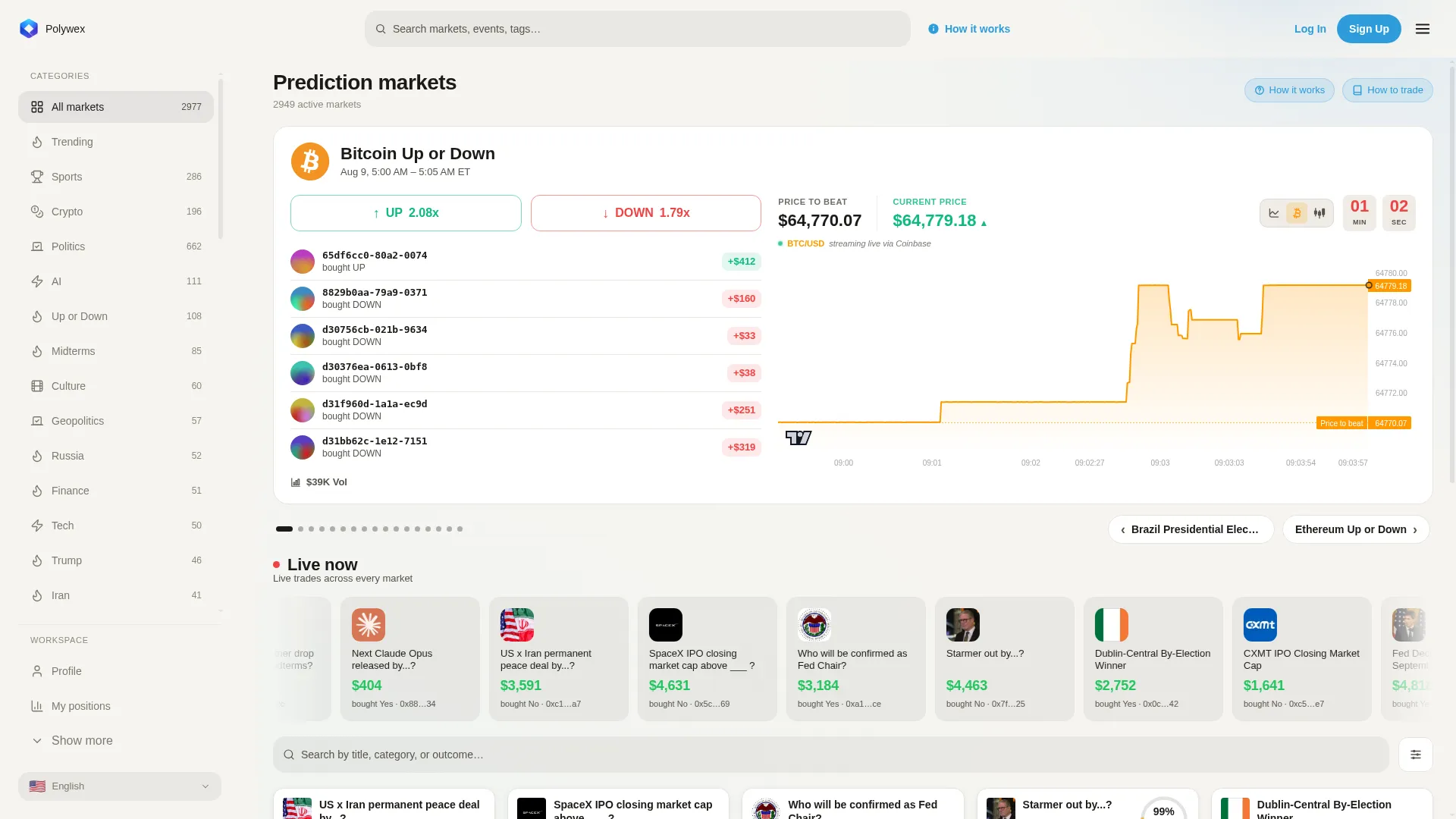
Task: Open the Crypto category
Action: click(x=116, y=212)
